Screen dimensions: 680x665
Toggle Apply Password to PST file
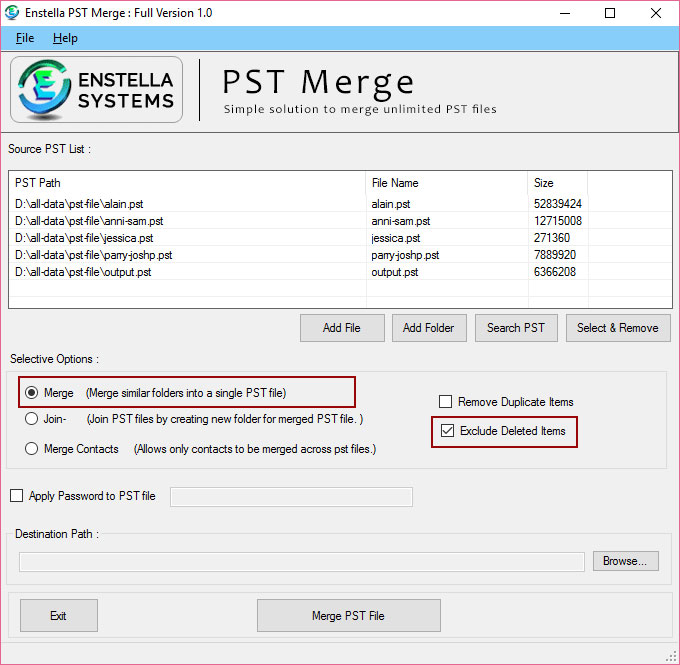17,496
